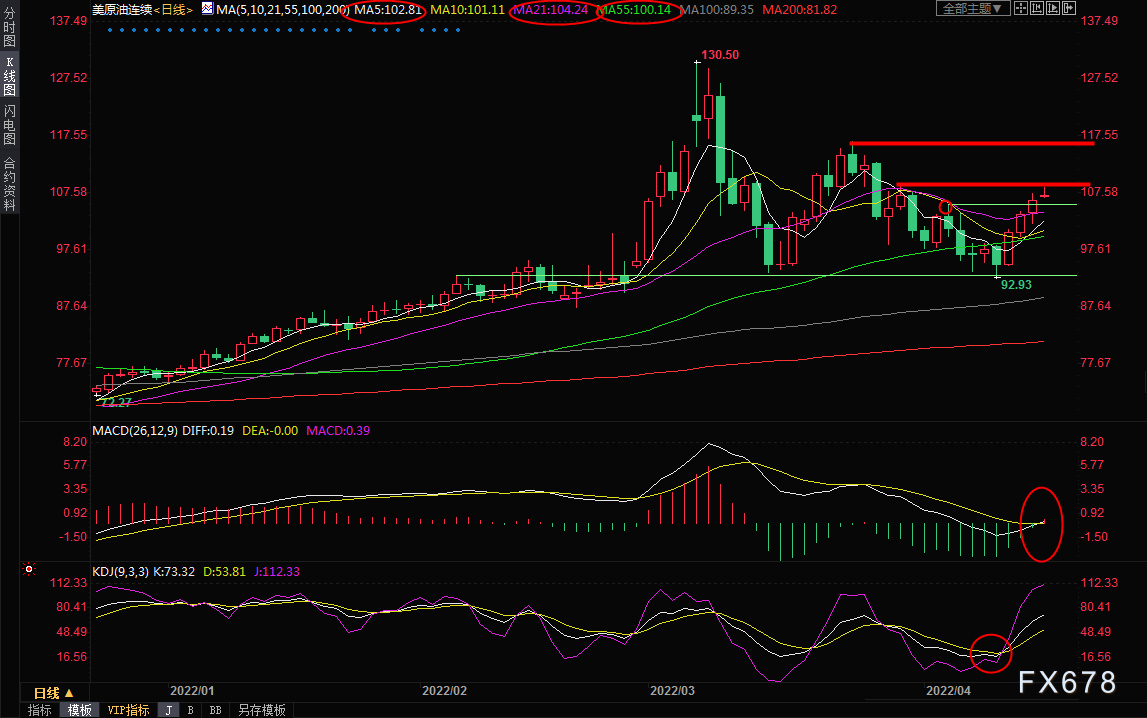Expand the 日线 period selector at bottom left

coord(54,693)
